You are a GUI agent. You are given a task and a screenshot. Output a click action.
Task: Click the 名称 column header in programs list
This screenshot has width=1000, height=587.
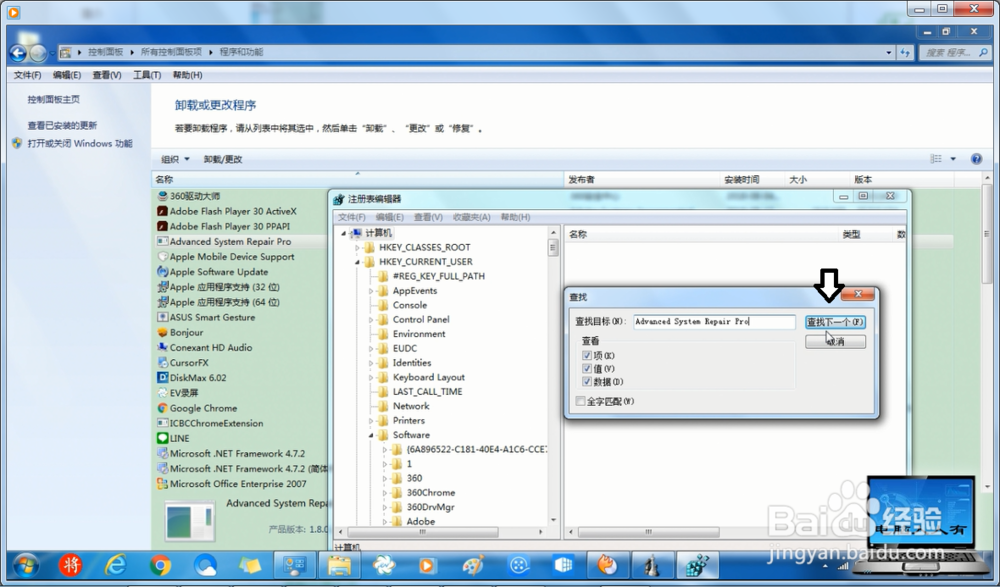coord(357,180)
